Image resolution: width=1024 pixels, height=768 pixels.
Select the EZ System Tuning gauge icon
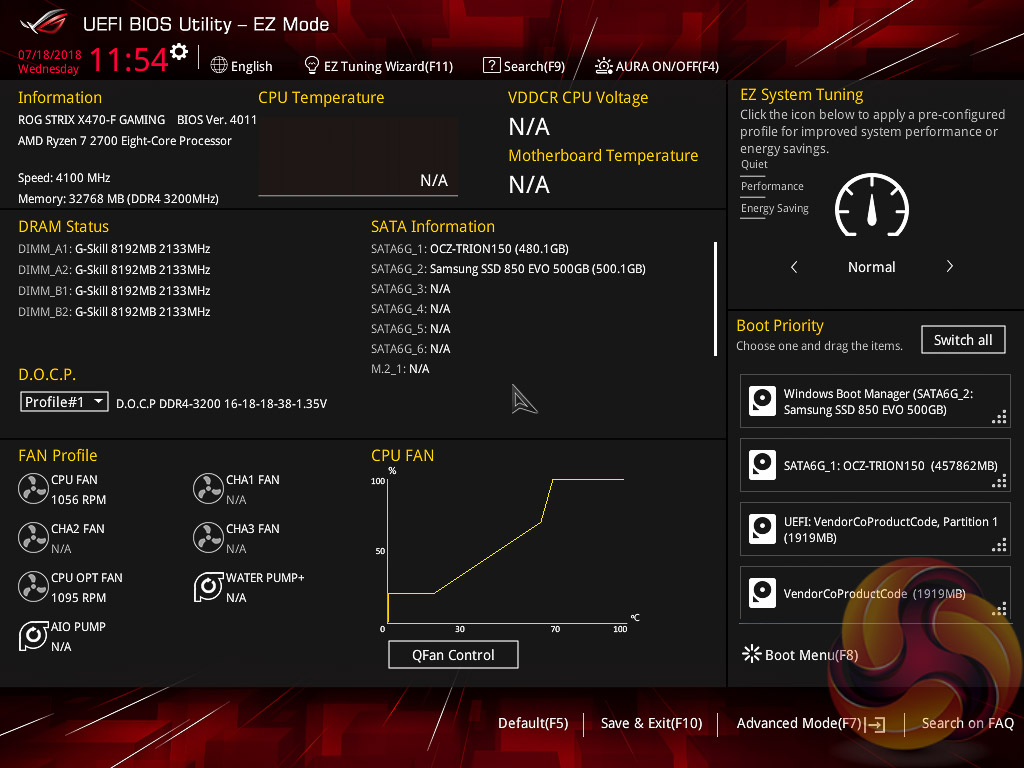point(870,207)
